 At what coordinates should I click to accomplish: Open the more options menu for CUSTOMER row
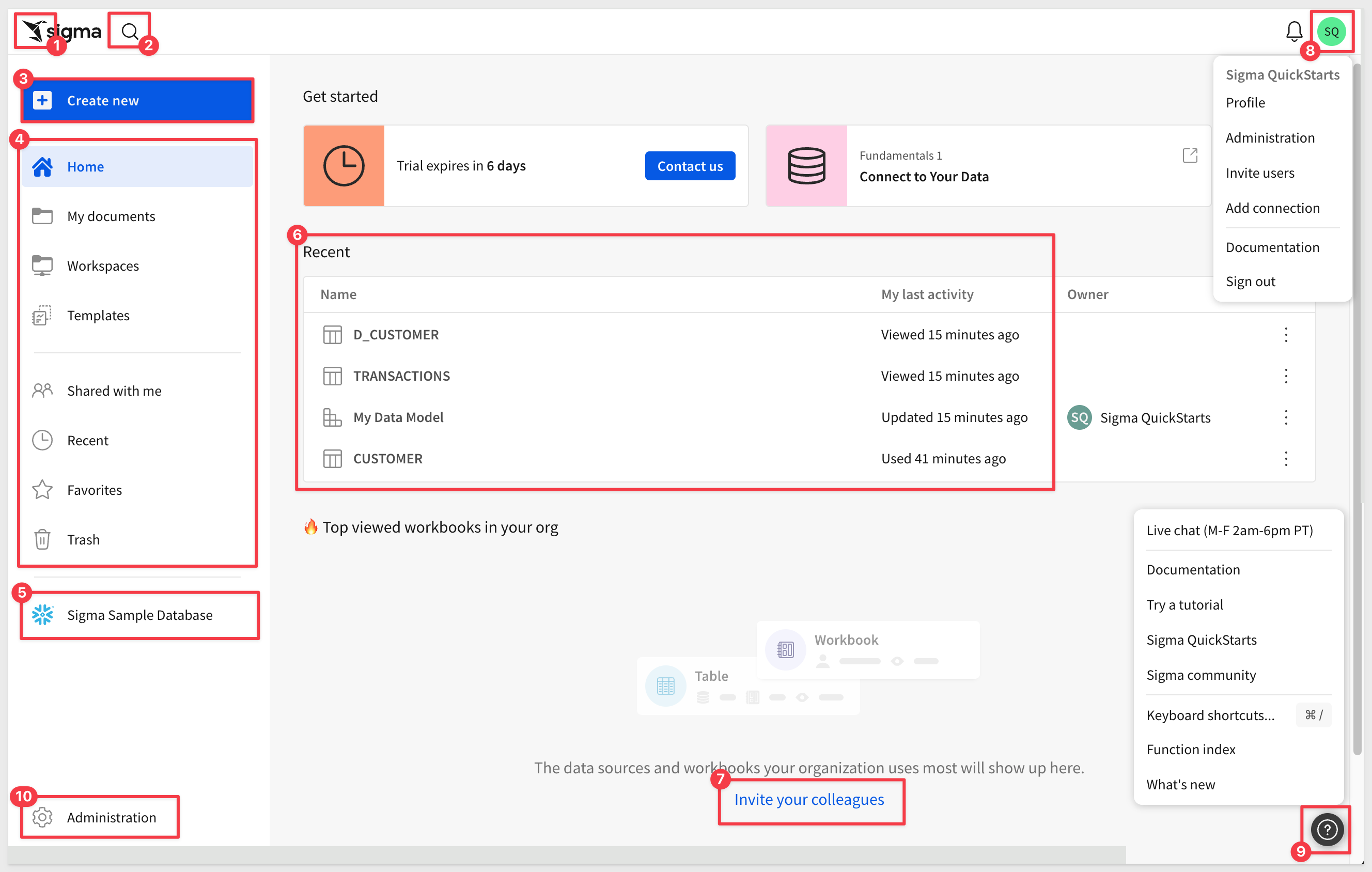pos(1285,459)
